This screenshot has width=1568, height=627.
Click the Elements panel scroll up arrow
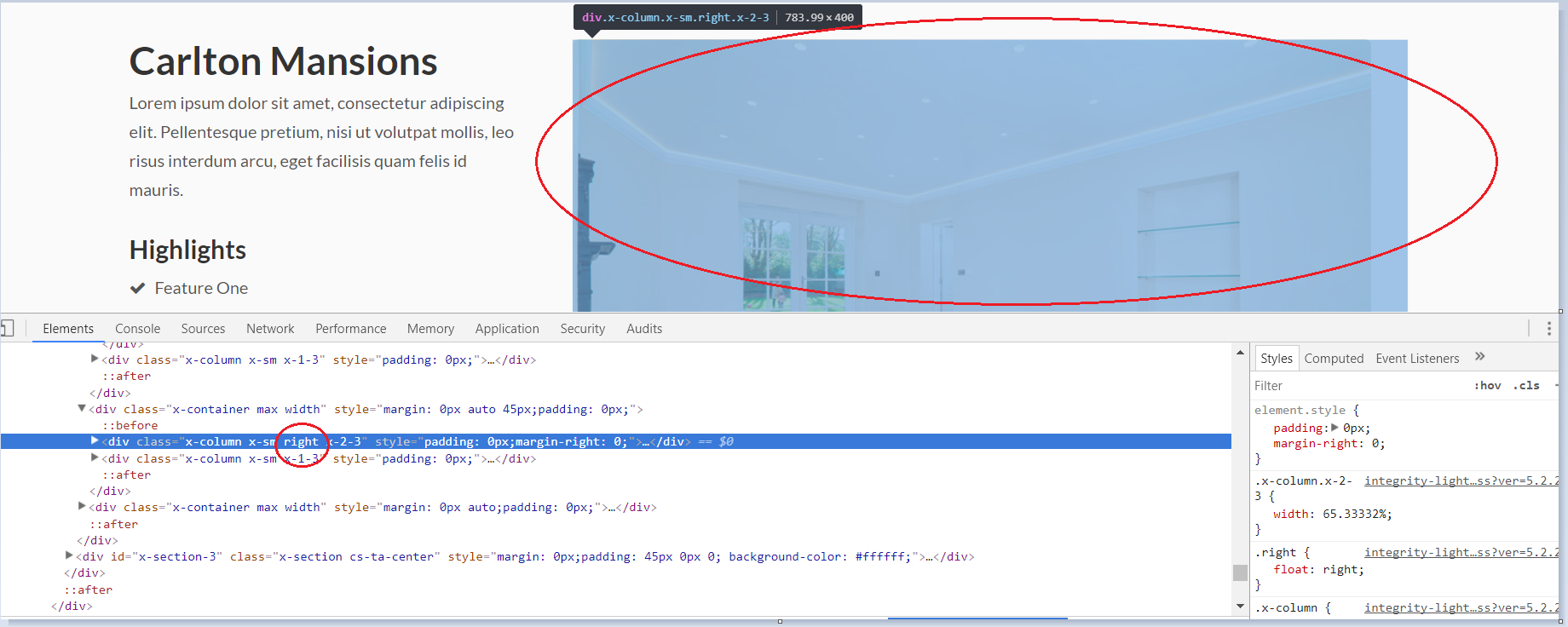pyautogui.click(x=1240, y=353)
